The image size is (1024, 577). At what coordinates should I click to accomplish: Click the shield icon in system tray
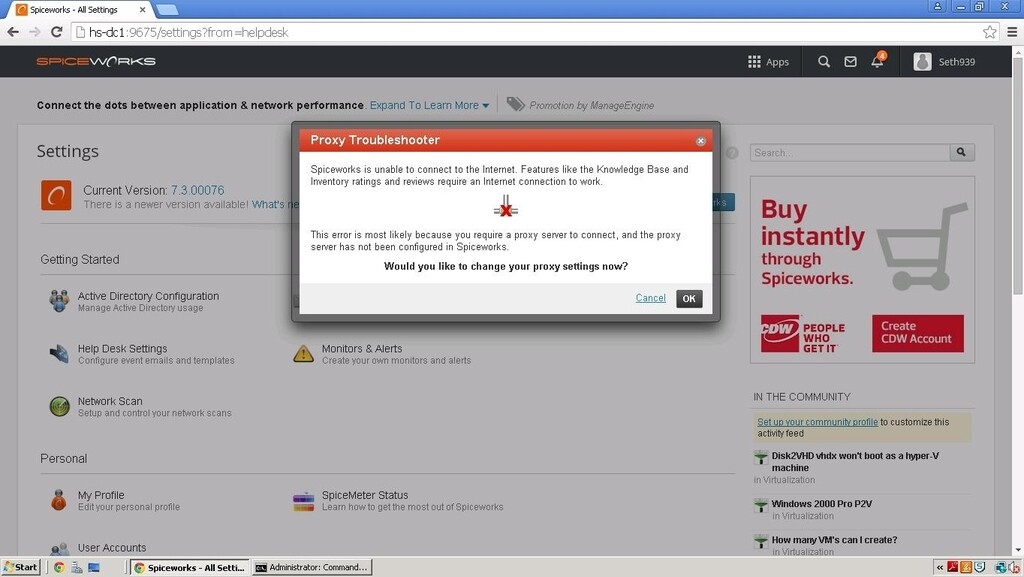[979, 567]
